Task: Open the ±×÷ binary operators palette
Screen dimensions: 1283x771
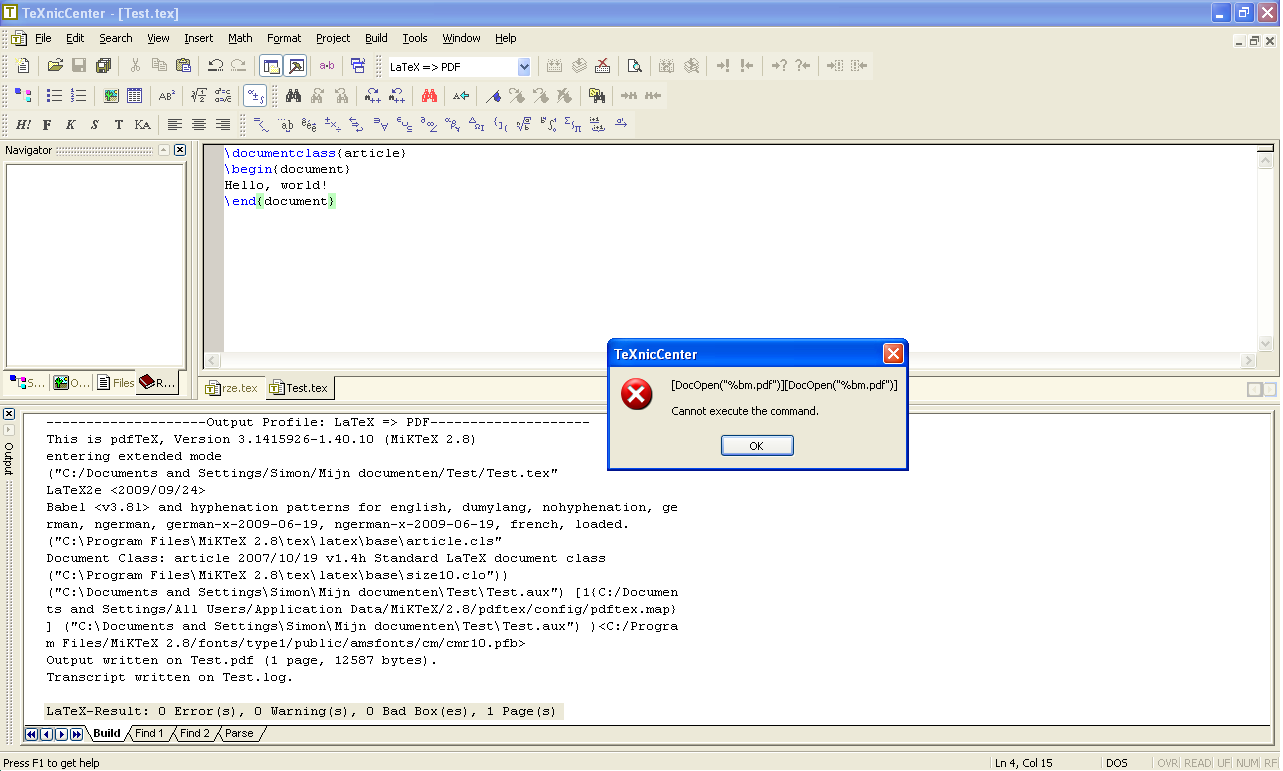Action: click(333, 125)
